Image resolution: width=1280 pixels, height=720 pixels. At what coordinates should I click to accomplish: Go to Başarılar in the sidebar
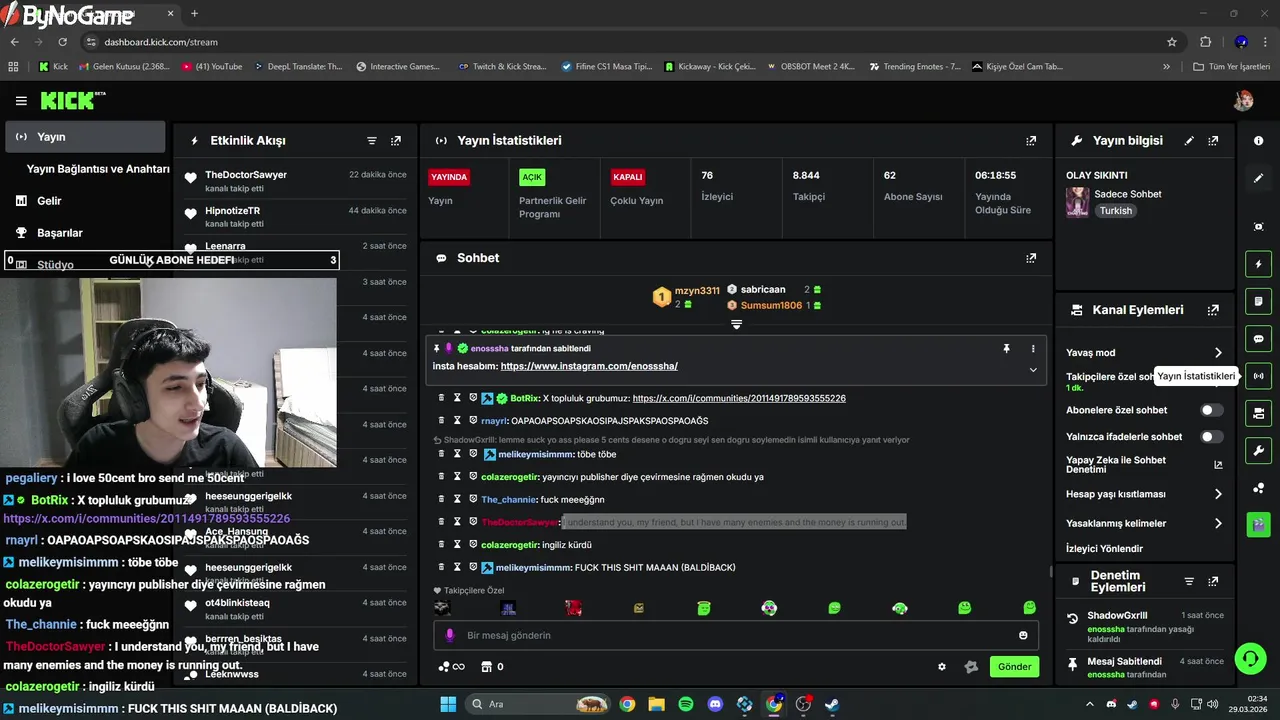click(x=60, y=233)
